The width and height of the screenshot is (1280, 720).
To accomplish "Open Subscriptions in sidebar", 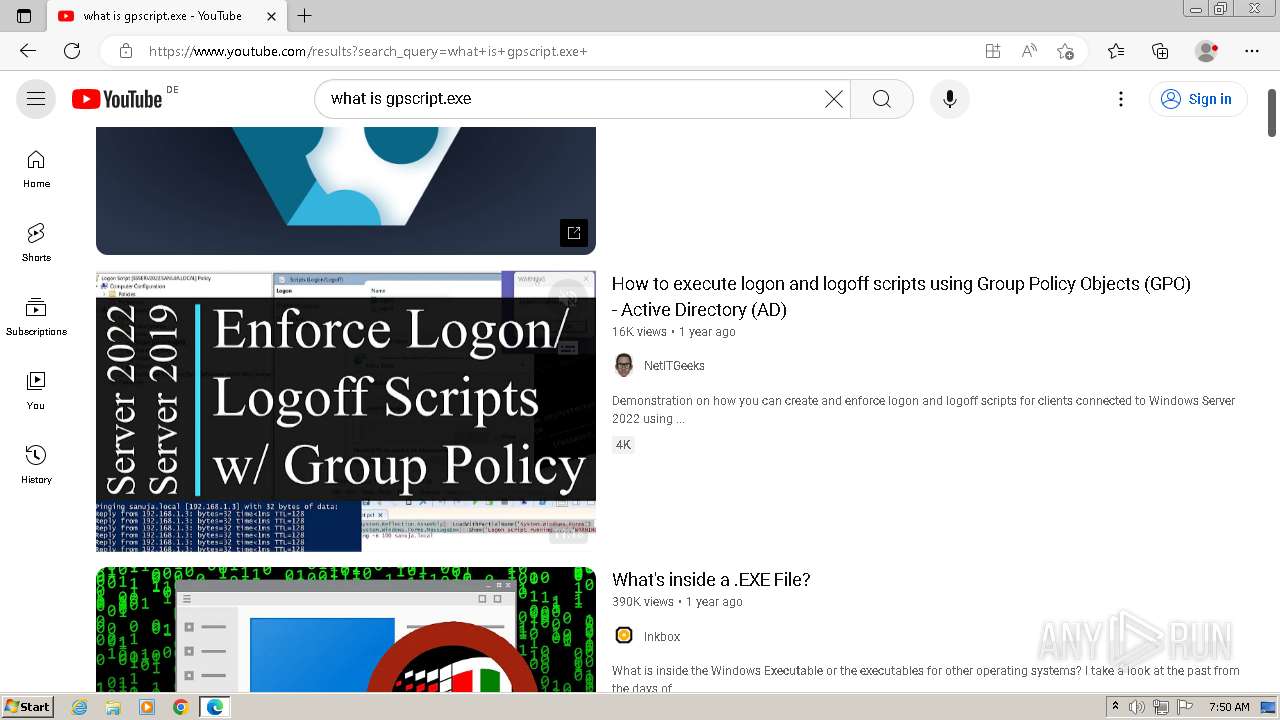I will (x=36, y=317).
